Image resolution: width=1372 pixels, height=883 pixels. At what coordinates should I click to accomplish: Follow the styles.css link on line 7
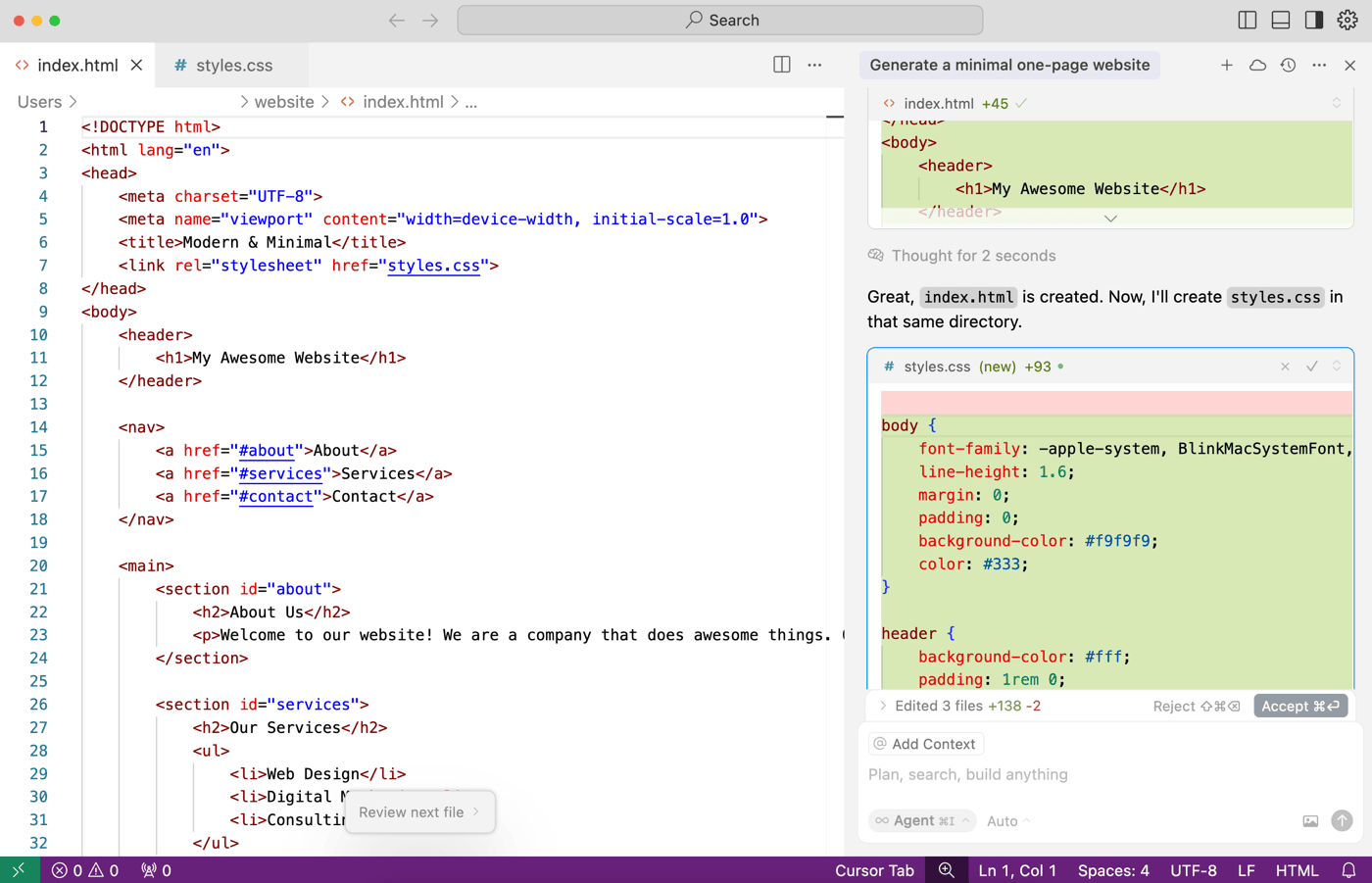click(x=434, y=266)
